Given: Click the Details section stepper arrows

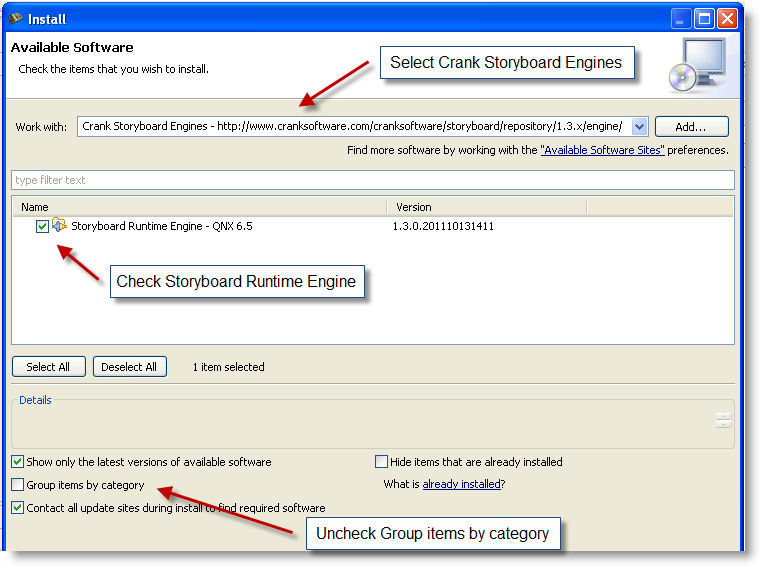Looking at the screenshot, I should pos(723,420).
